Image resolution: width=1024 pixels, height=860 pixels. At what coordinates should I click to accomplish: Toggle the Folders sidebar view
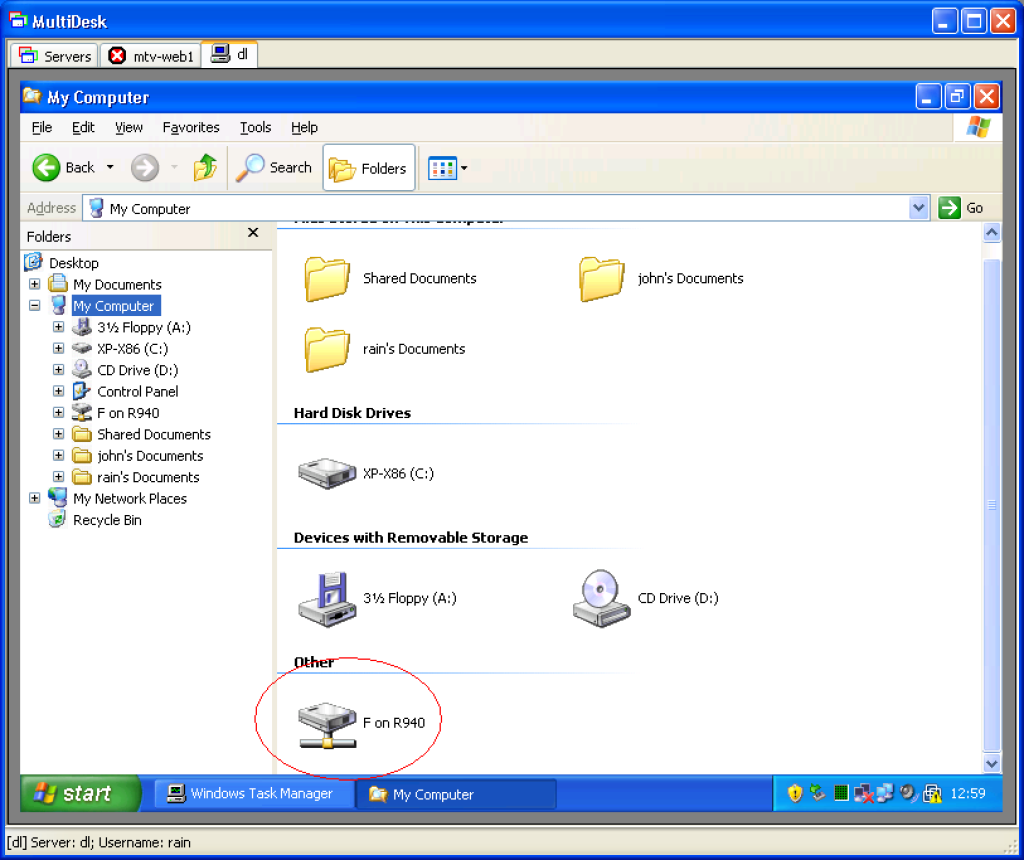tap(368, 167)
